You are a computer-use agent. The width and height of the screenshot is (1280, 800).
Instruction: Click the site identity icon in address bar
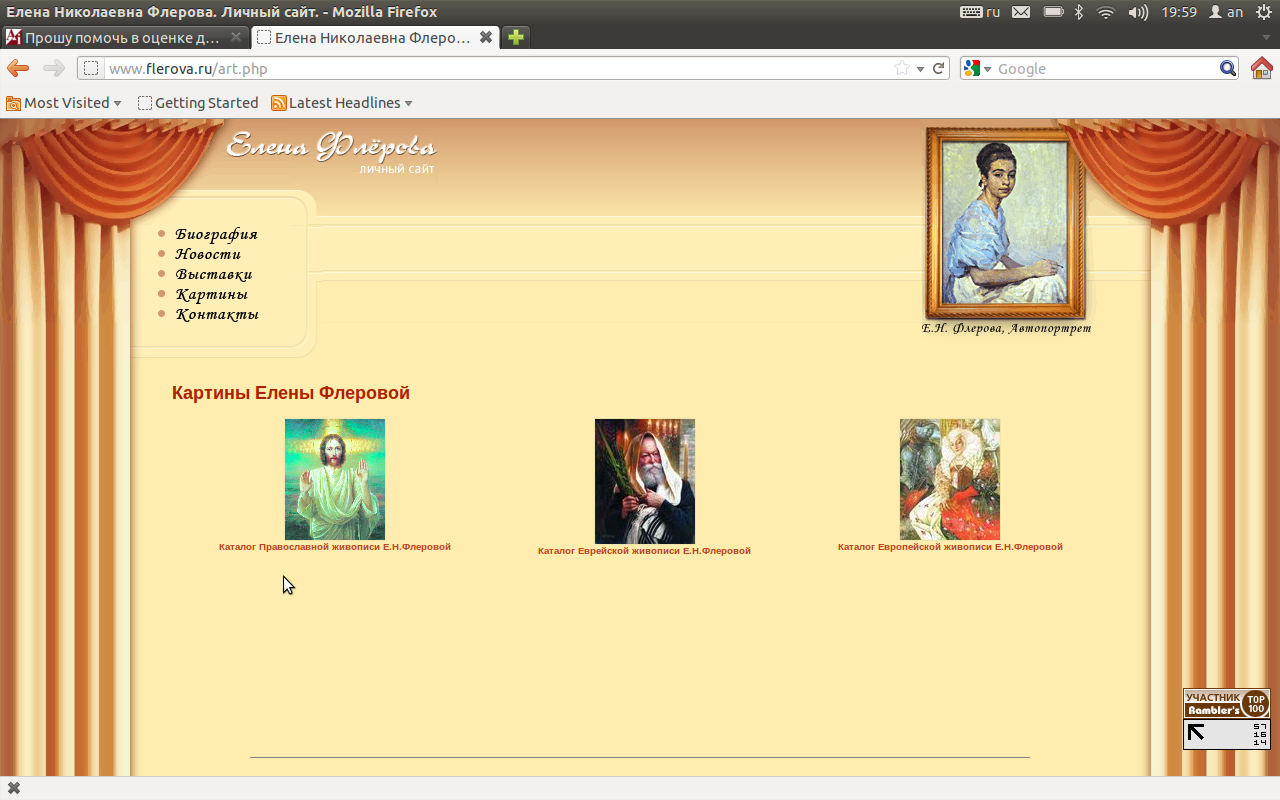point(91,68)
